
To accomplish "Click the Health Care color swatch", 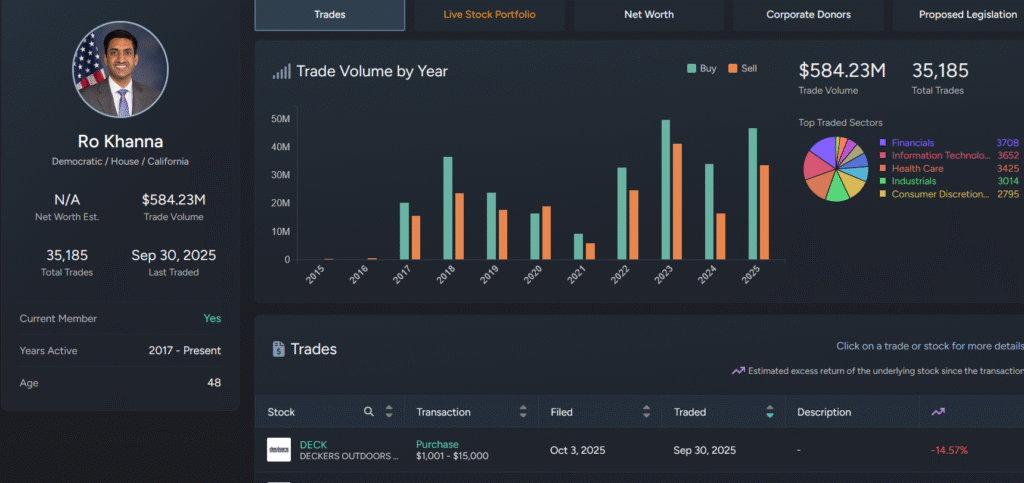I will point(882,168).
